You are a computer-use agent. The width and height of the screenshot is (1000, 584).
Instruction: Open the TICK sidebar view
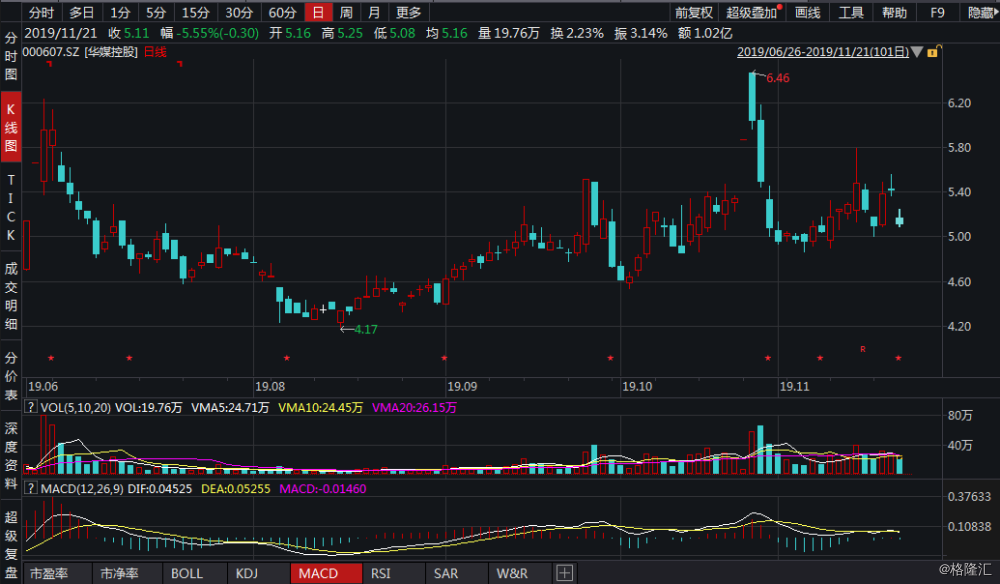point(11,207)
